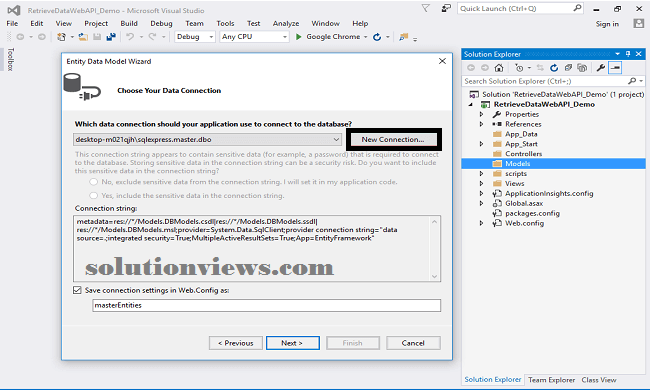Click the connection string scrollbar down arrow
Viewport: 652px width, 390px height.
[x=435, y=276]
